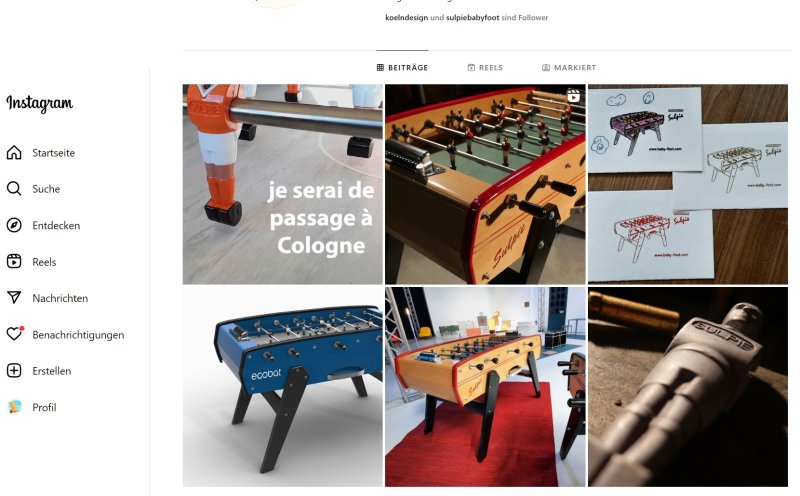
Task: Open the Profil avatar picture
Action: tap(14, 407)
